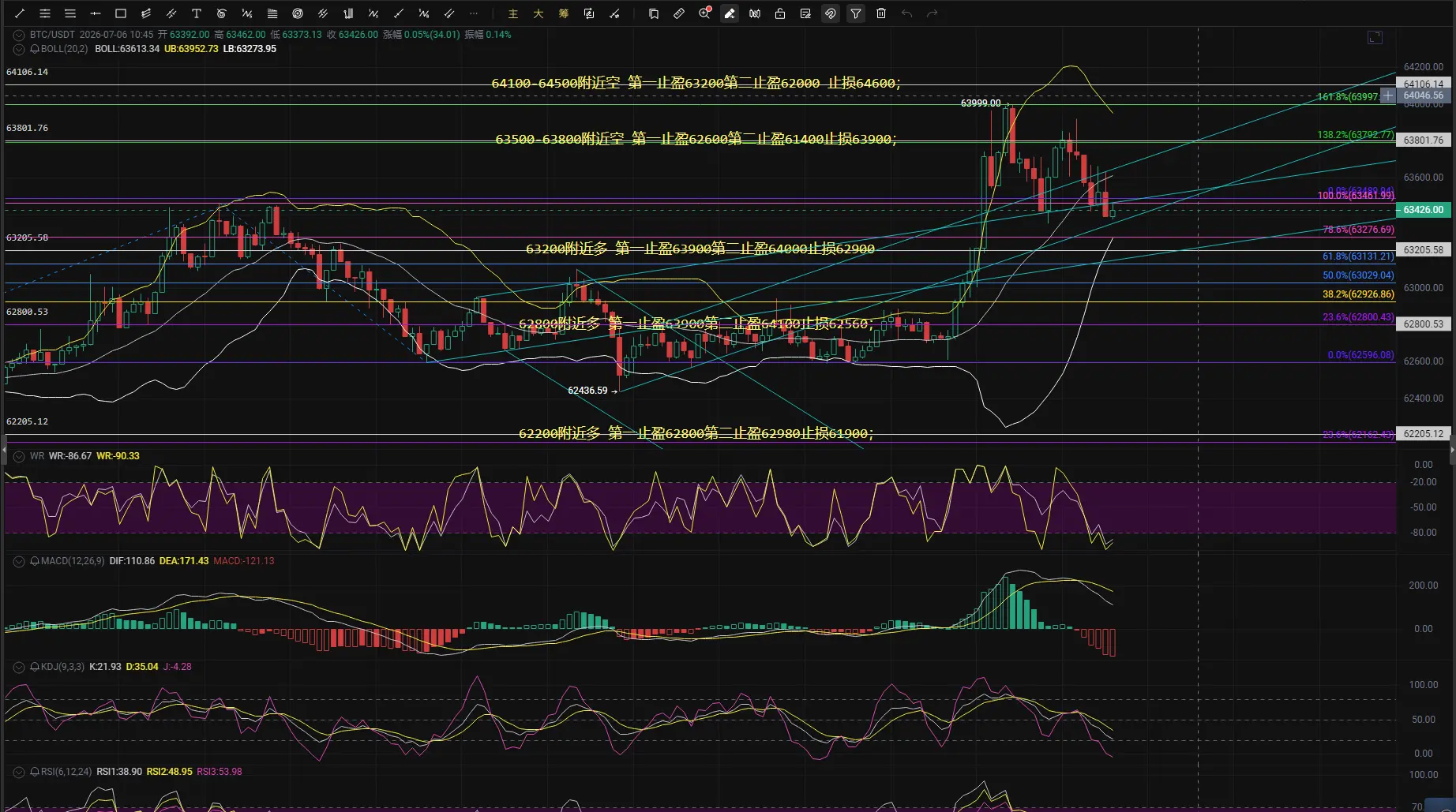Select the Fibonacci spiral tool
This screenshot has width=1456, height=812.
point(222,13)
